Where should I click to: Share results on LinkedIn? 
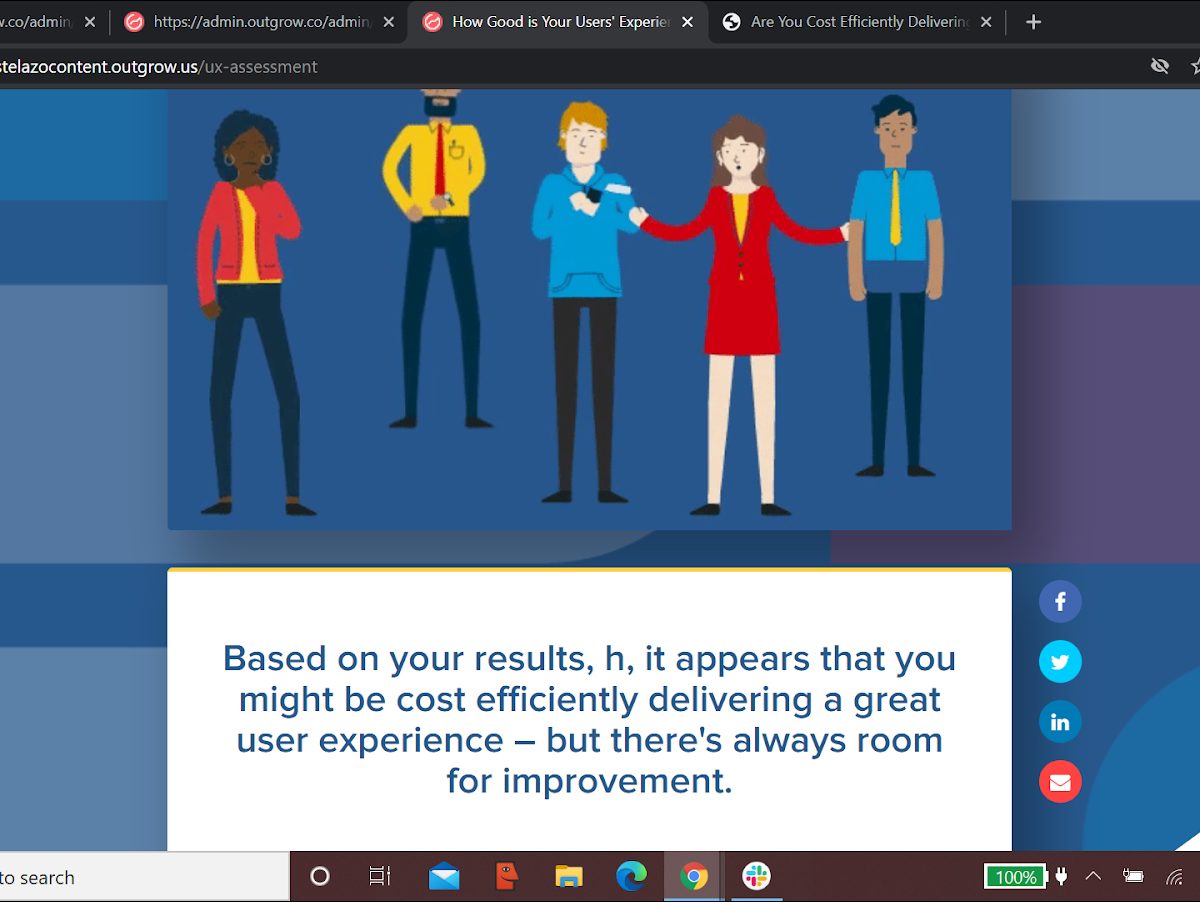pyautogui.click(x=1060, y=722)
